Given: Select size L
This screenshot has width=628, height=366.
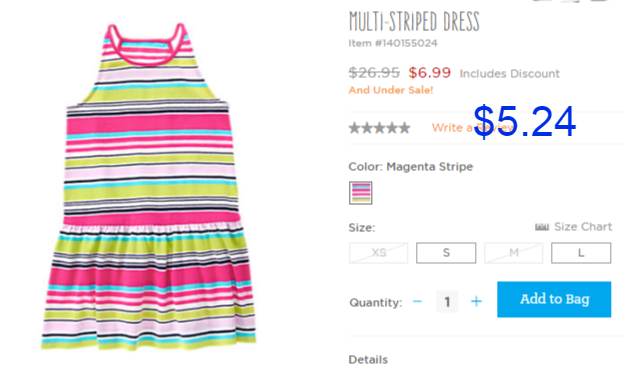Looking at the screenshot, I should click(581, 253).
